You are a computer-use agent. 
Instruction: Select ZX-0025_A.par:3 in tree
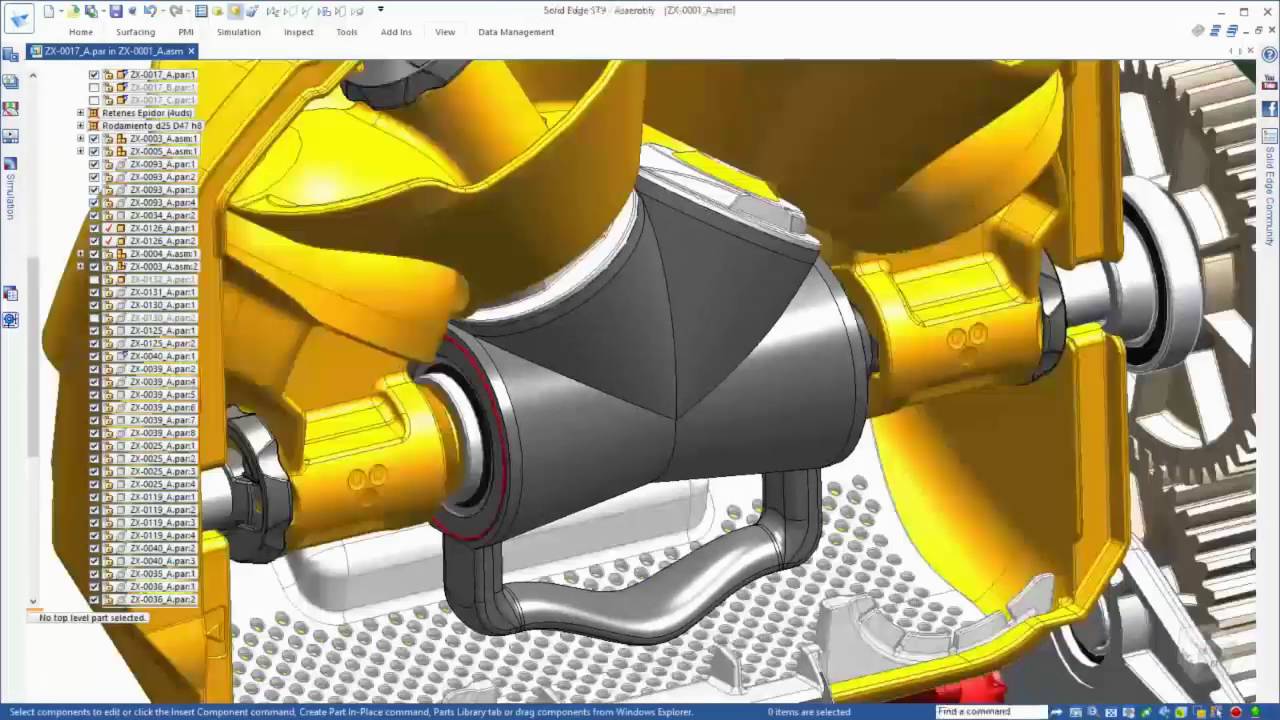pos(163,472)
